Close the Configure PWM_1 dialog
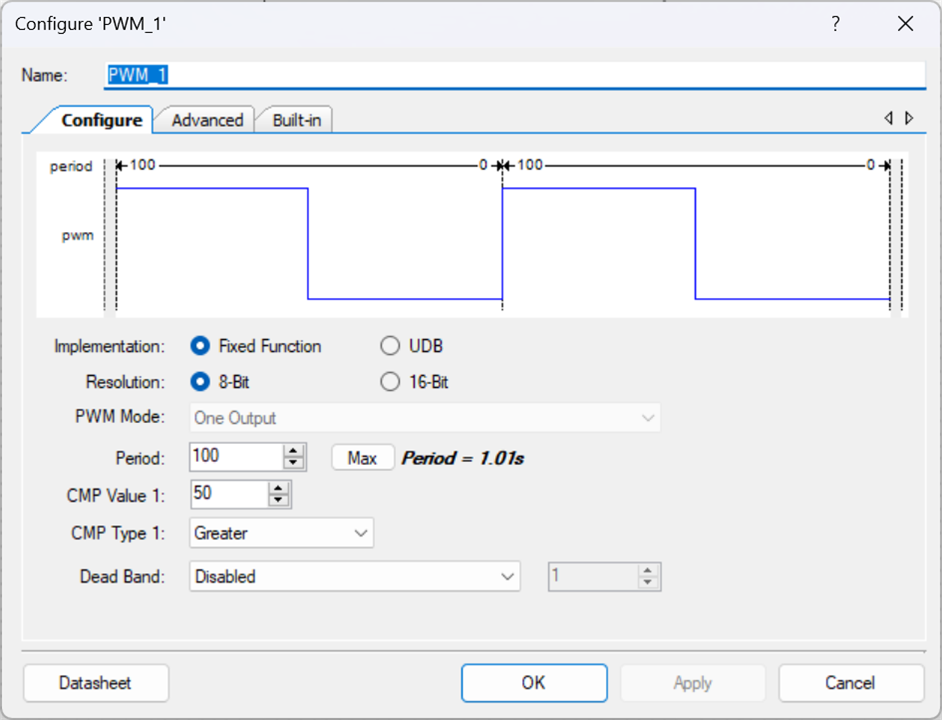 (905, 25)
